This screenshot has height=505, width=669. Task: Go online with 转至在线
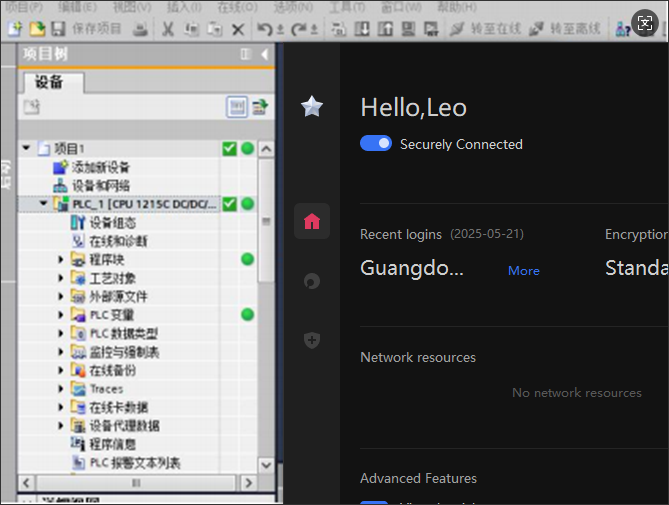[486, 29]
